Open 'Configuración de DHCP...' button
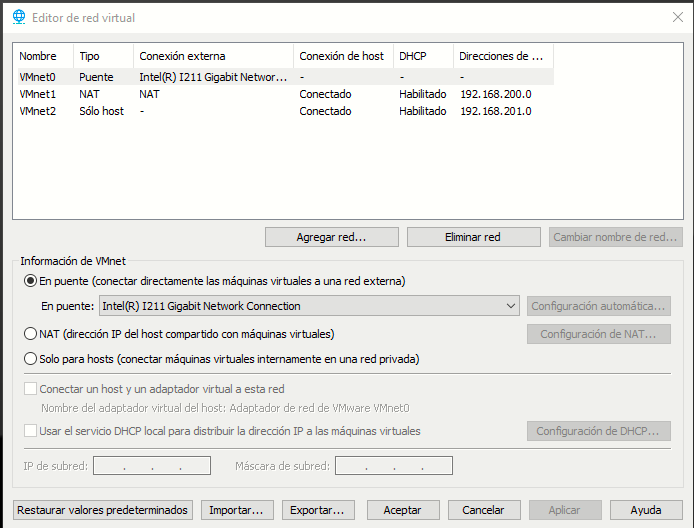The image size is (694, 528). pyautogui.click(x=599, y=431)
